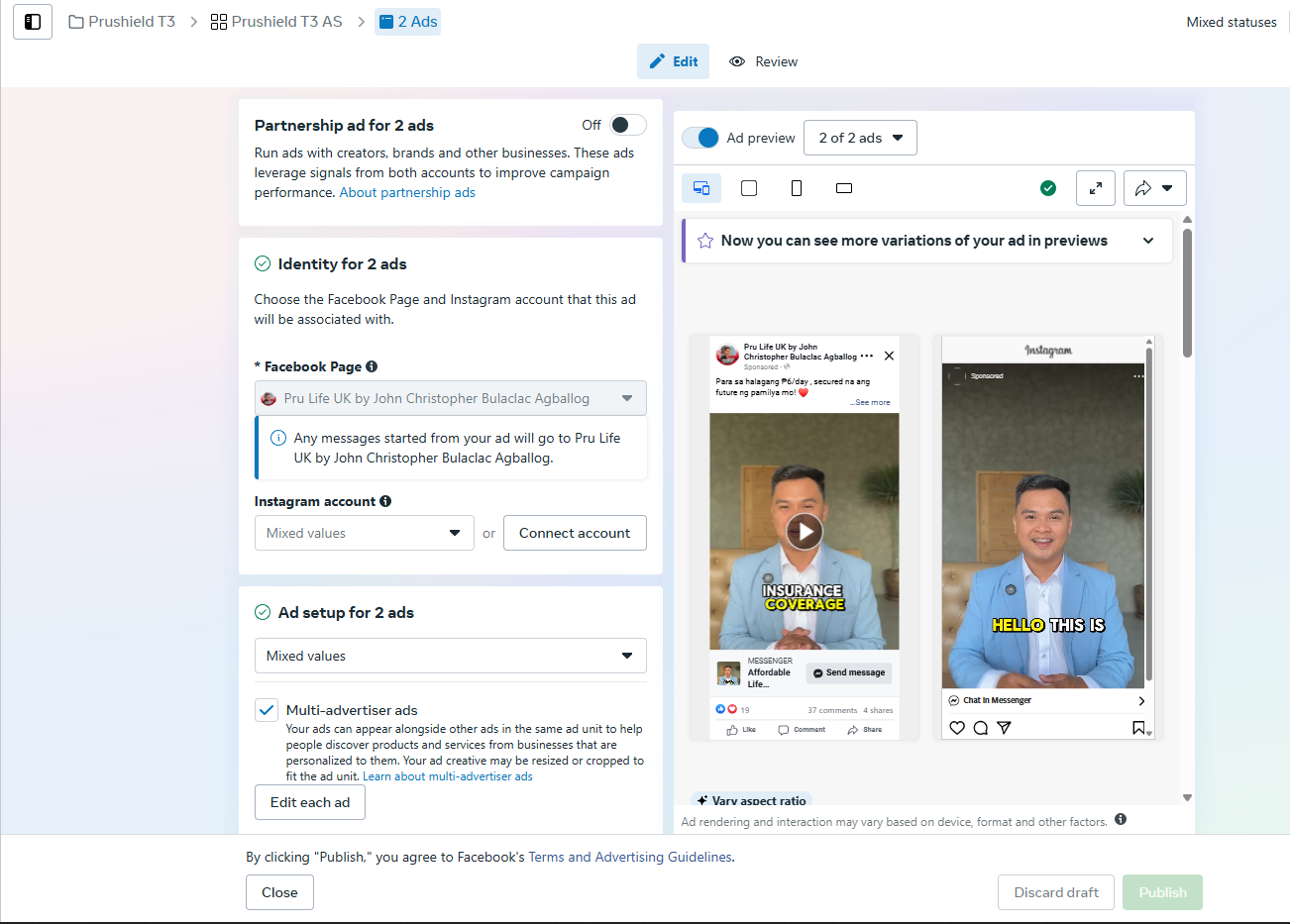Open the Instagram account Mixed values dropdown

coord(365,533)
